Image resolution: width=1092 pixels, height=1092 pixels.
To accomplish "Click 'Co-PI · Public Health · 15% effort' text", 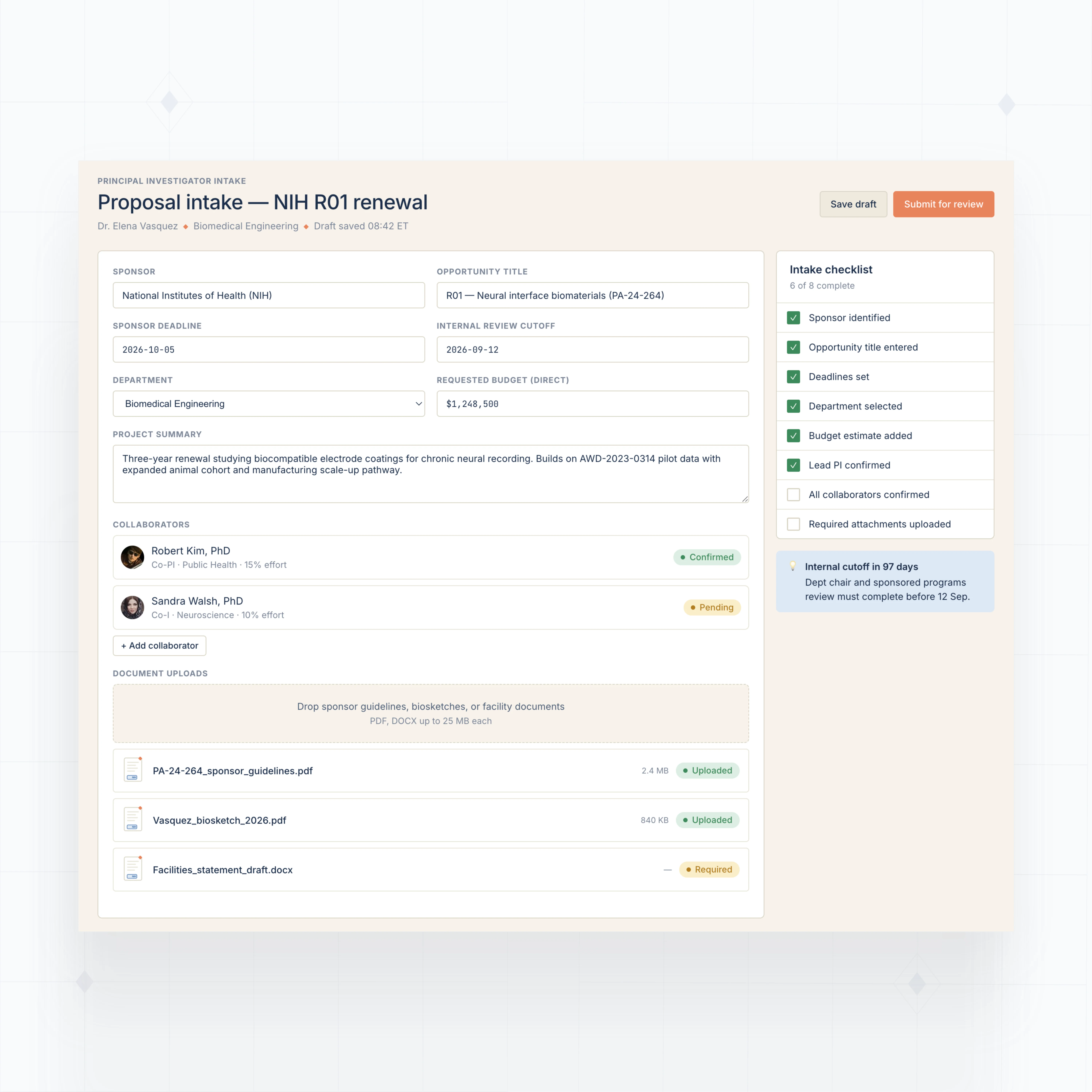I will [x=219, y=565].
